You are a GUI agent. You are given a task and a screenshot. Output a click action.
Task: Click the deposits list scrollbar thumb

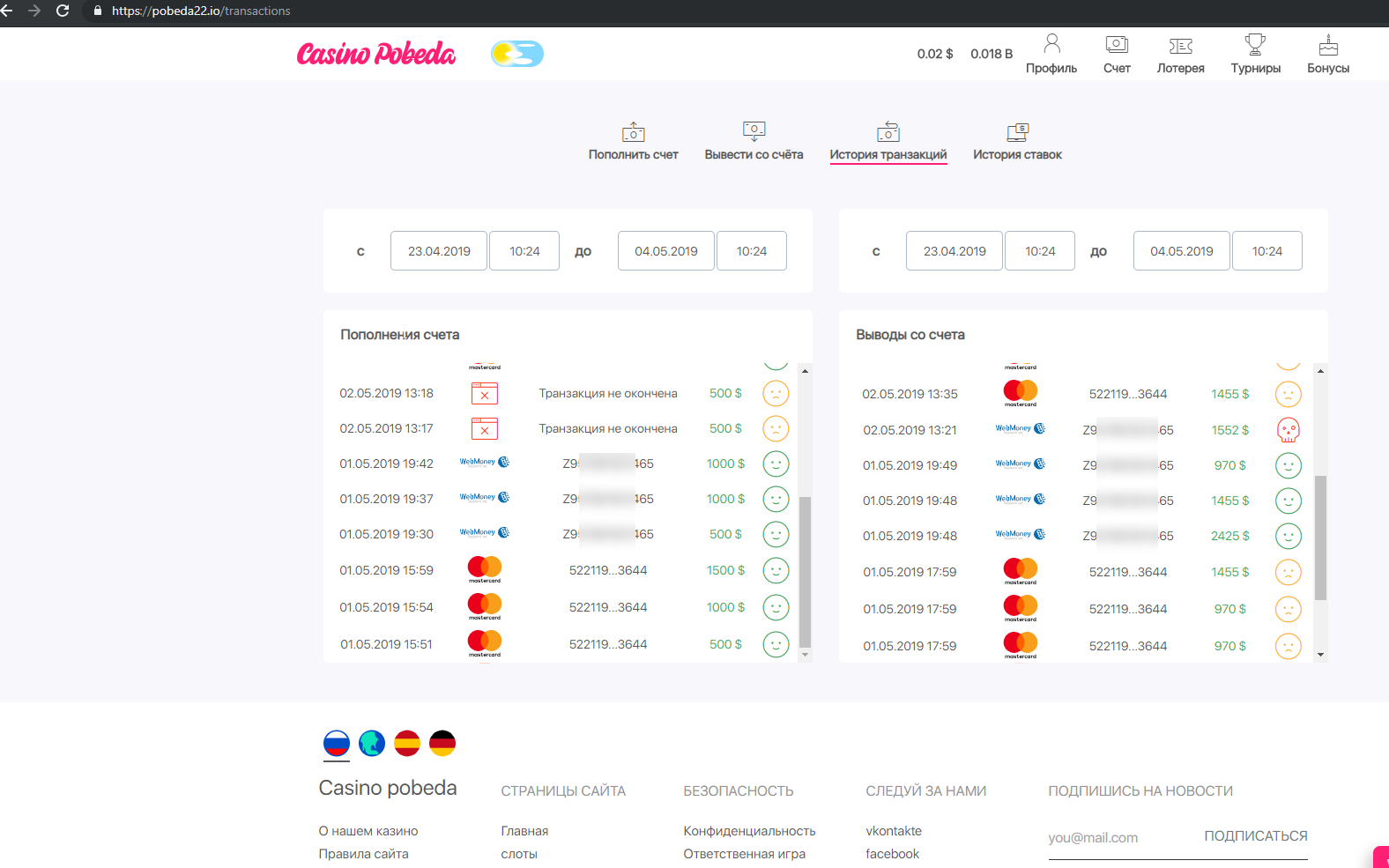click(805, 573)
